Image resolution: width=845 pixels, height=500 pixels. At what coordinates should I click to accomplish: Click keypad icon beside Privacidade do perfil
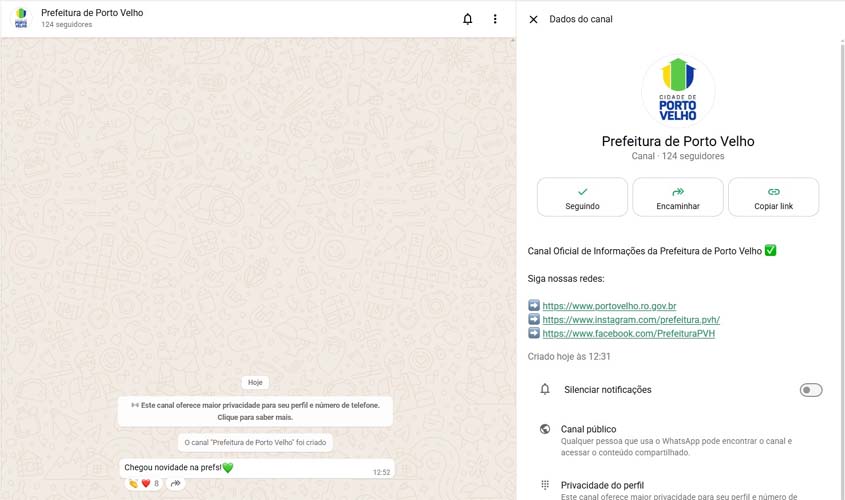[545, 485]
